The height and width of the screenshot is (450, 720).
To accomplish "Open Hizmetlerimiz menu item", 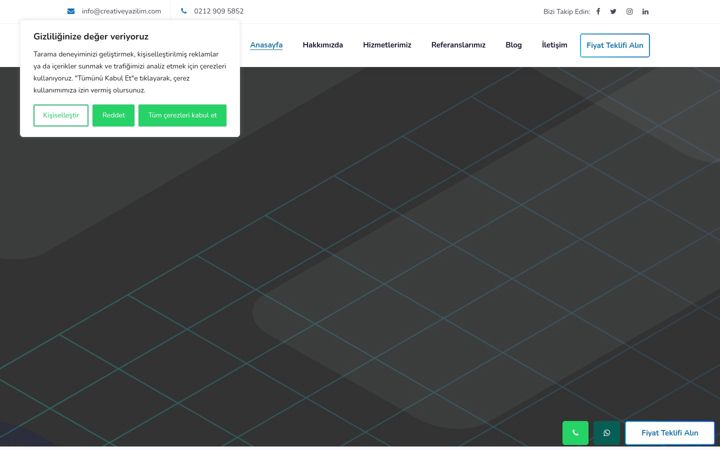I will (387, 45).
